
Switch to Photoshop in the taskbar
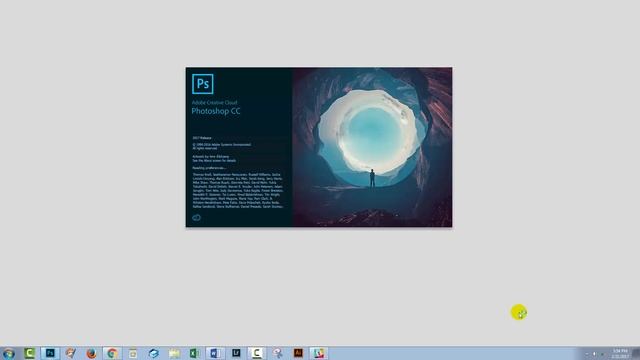[50, 353]
